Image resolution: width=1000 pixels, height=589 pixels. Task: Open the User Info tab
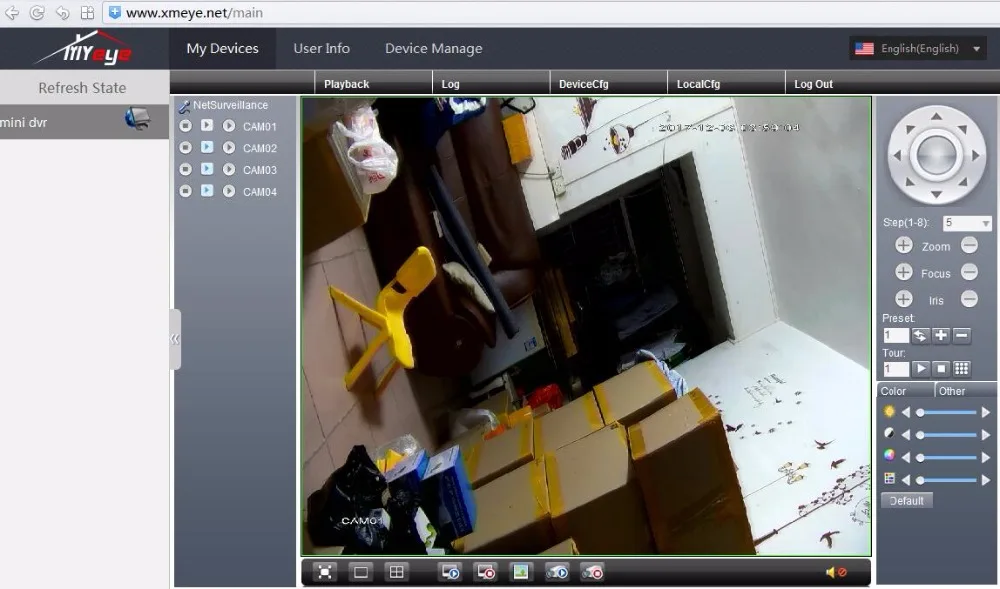(x=321, y=48)
